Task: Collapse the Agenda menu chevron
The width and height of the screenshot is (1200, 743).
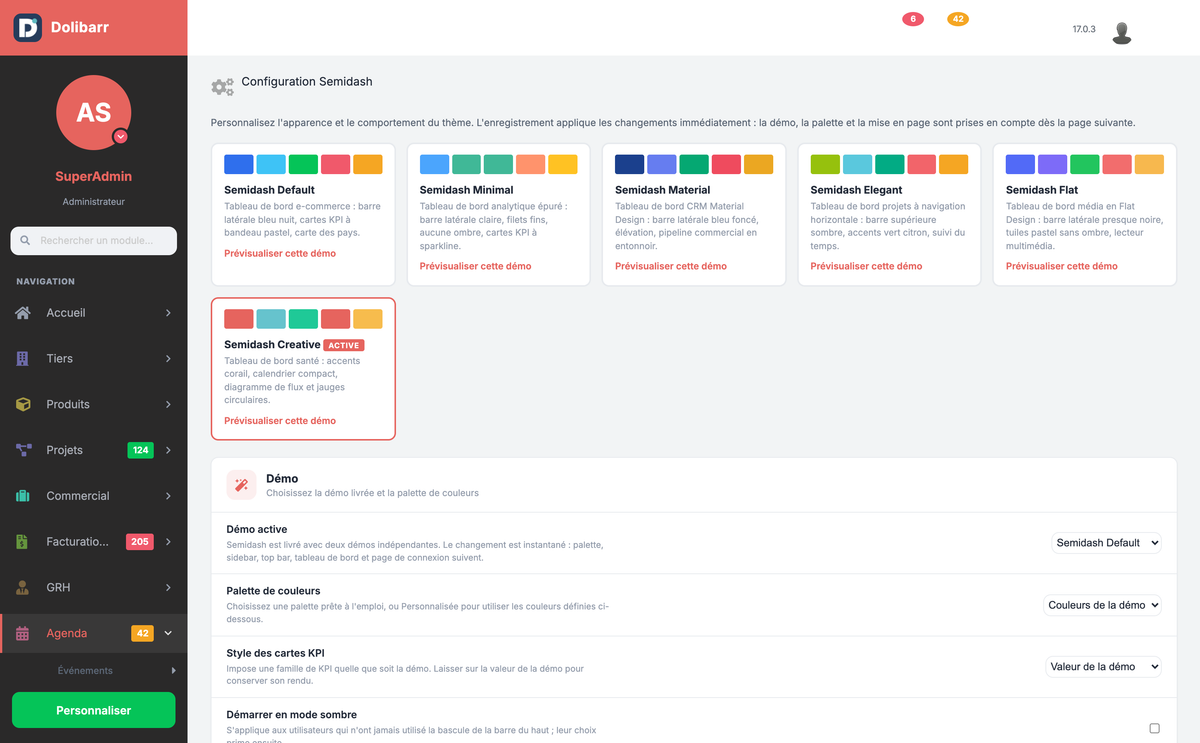Action: click(x=168, y=633)
